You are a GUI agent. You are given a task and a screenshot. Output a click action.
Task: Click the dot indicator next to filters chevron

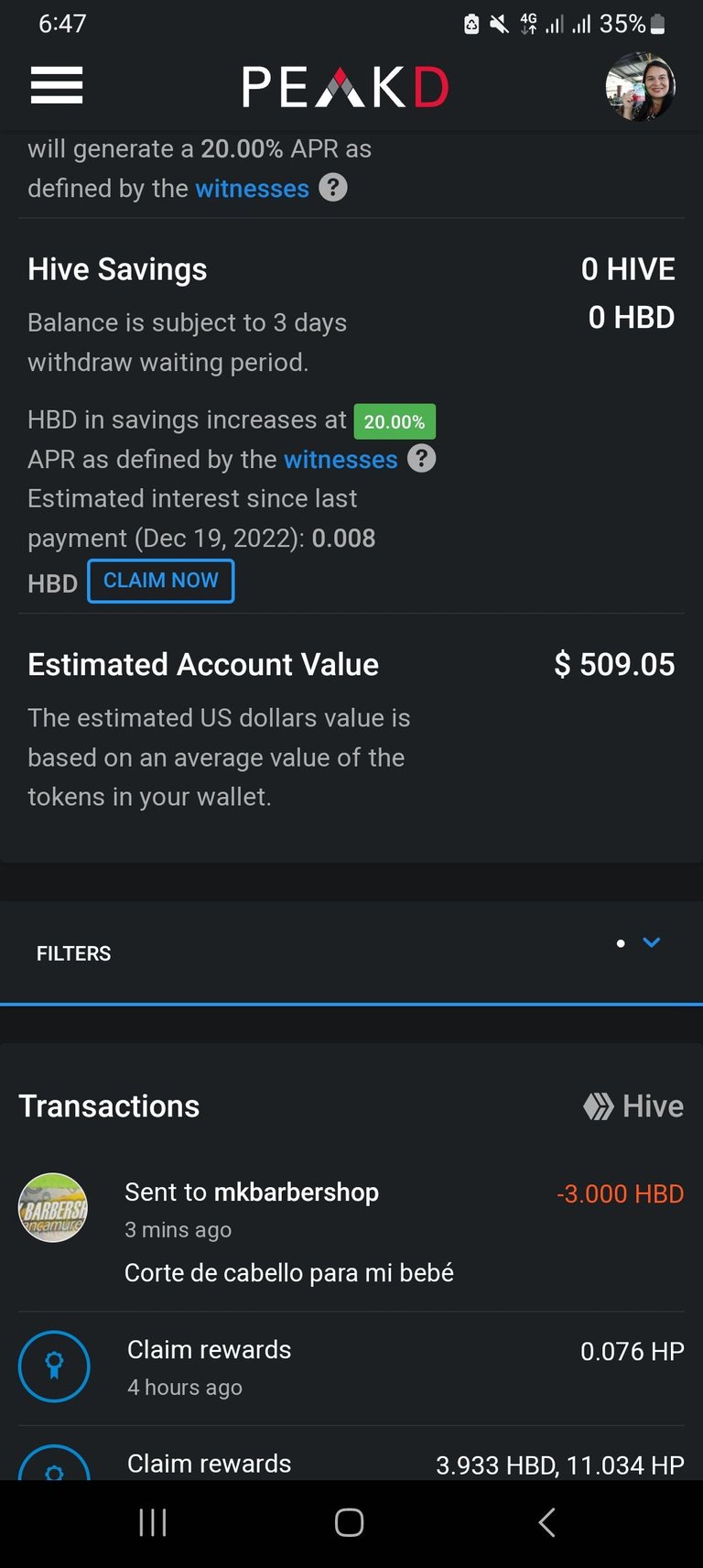[x=621, y=943]
